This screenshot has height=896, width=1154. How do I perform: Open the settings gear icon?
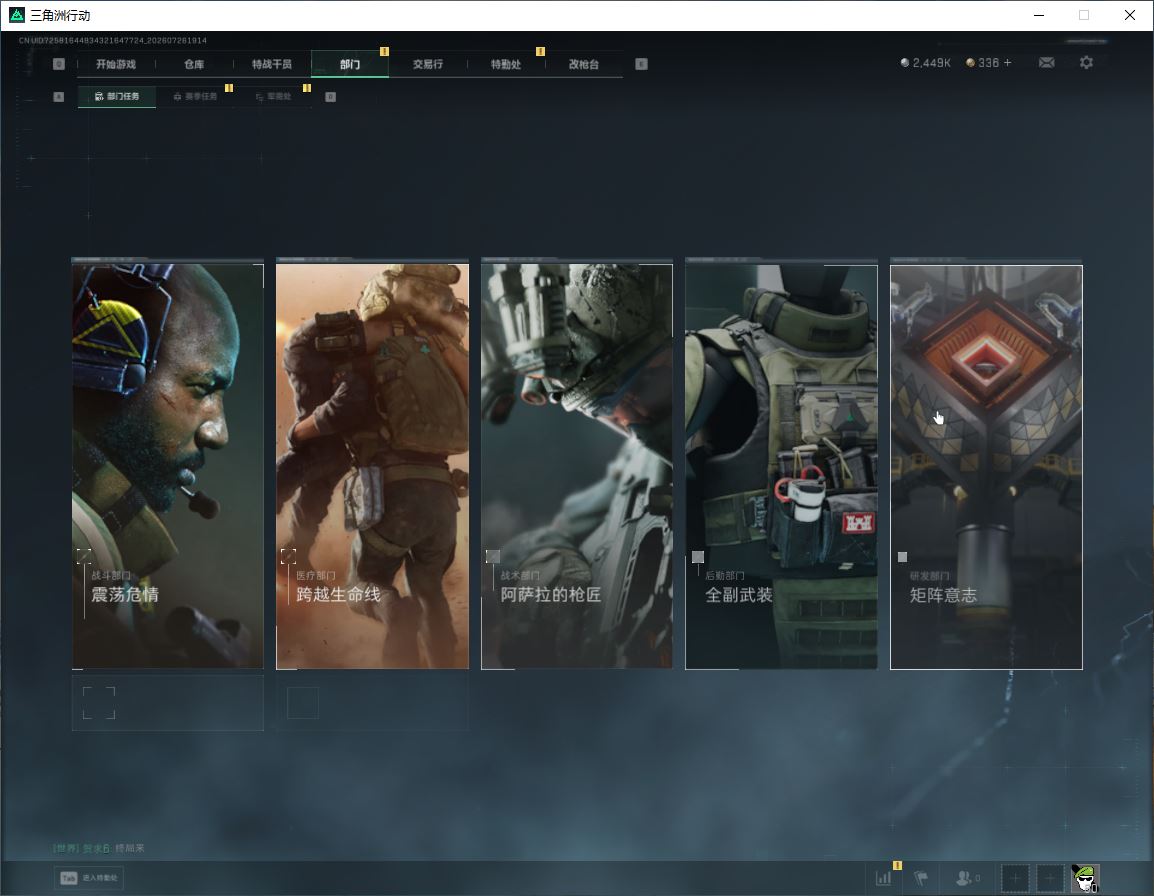click(x=1086, y=63)
